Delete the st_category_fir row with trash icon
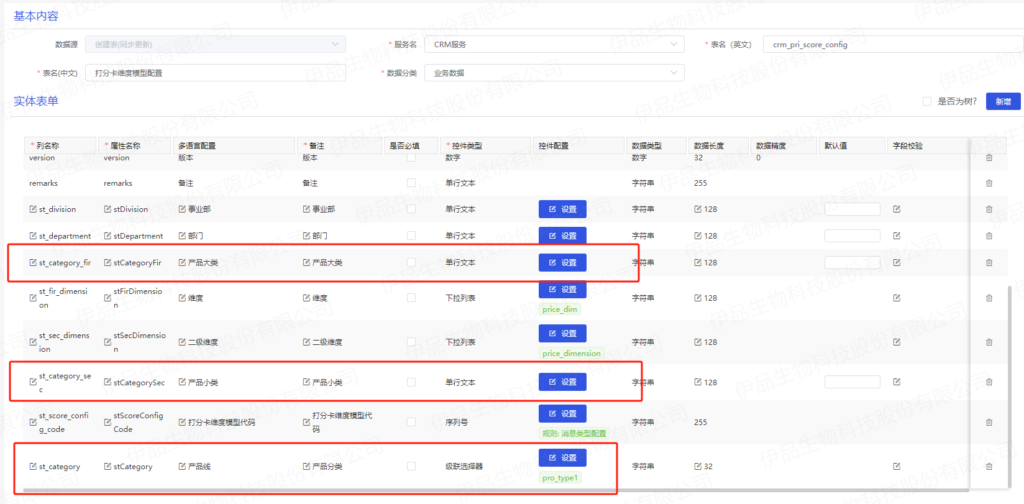 click(989, 262)
